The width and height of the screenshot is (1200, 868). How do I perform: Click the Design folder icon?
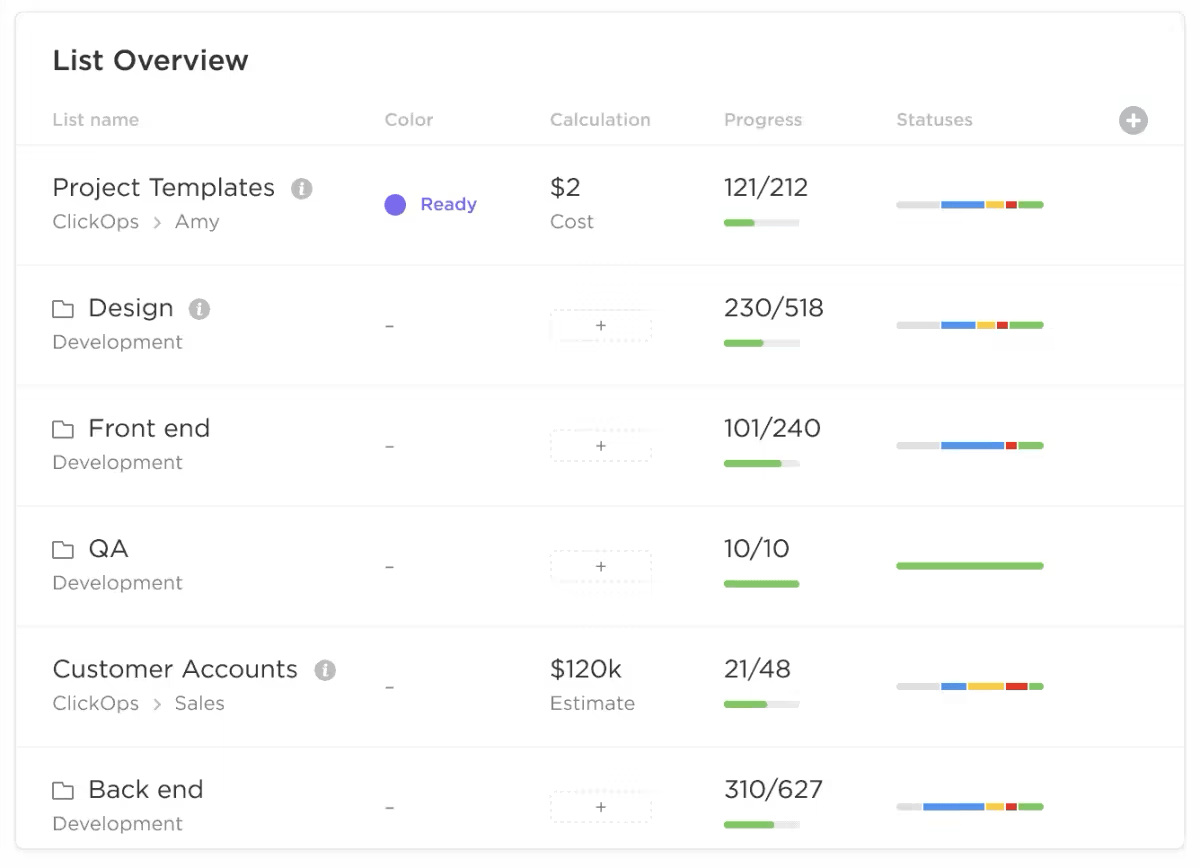coord(63,309)
